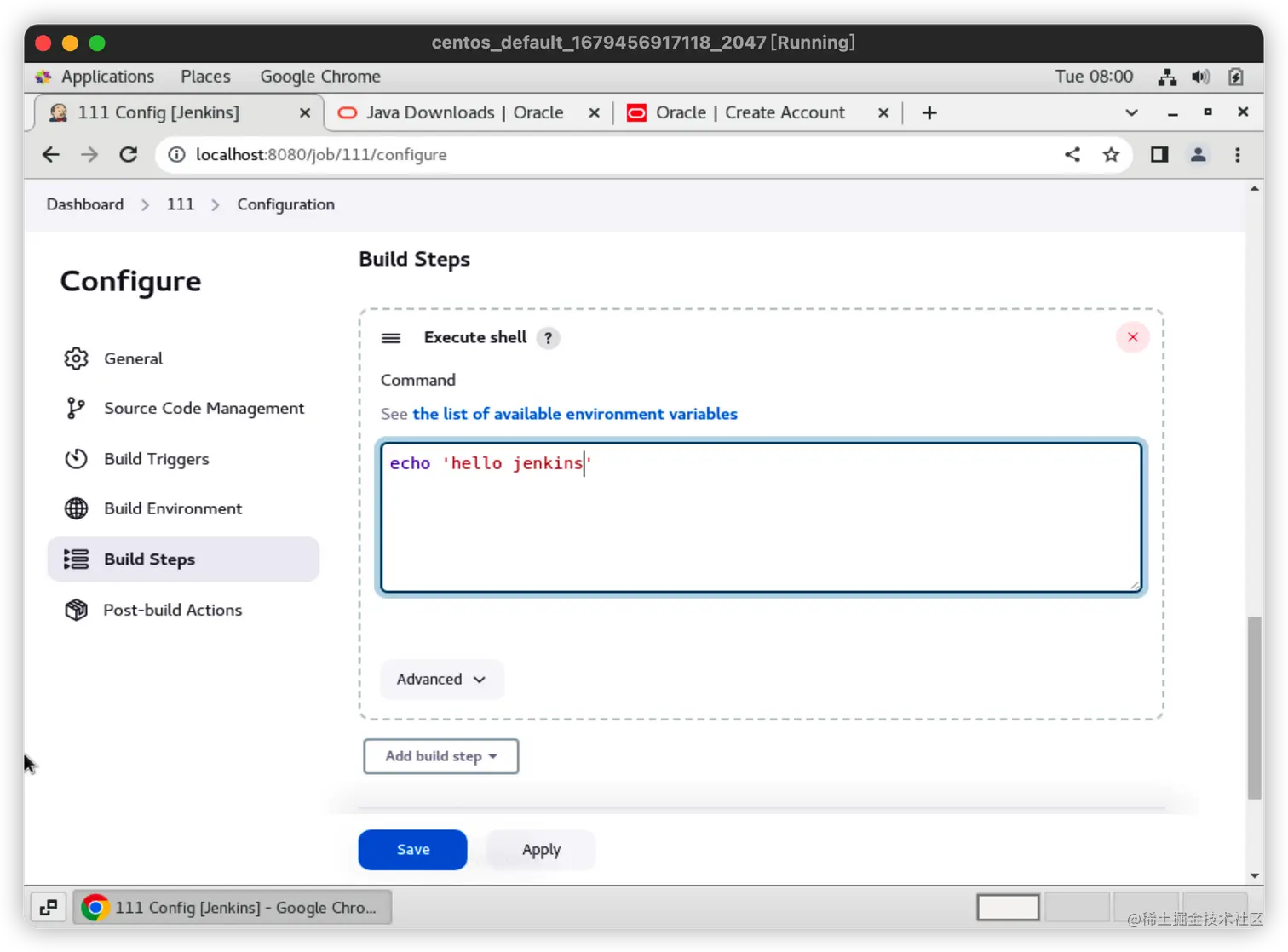
Task: Grab the drag handle beside Execute shell
Action: [391, 338]
